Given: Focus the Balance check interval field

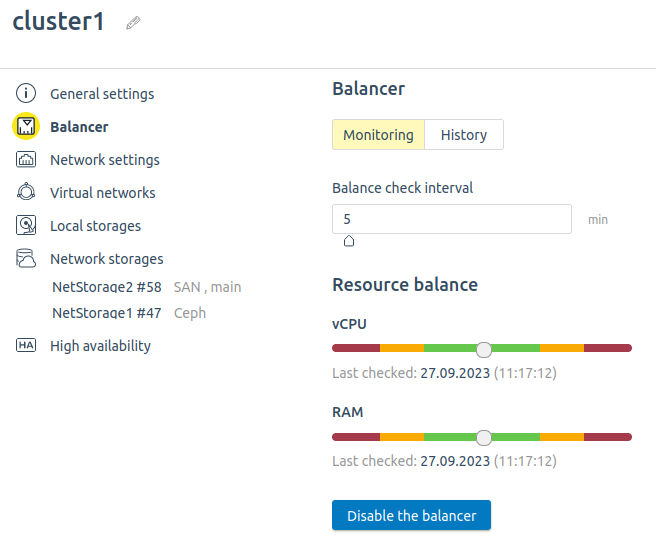Looking at the screenshot, I should coord(452,219).
